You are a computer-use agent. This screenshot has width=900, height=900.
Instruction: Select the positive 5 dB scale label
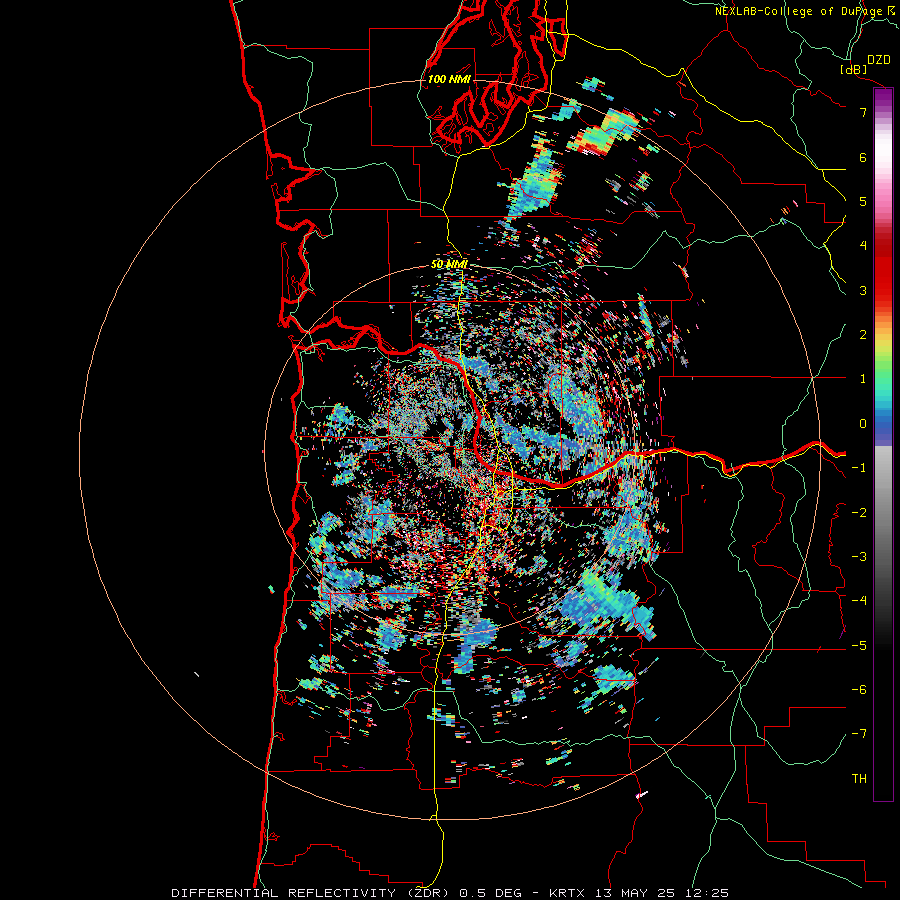(863, 201)
